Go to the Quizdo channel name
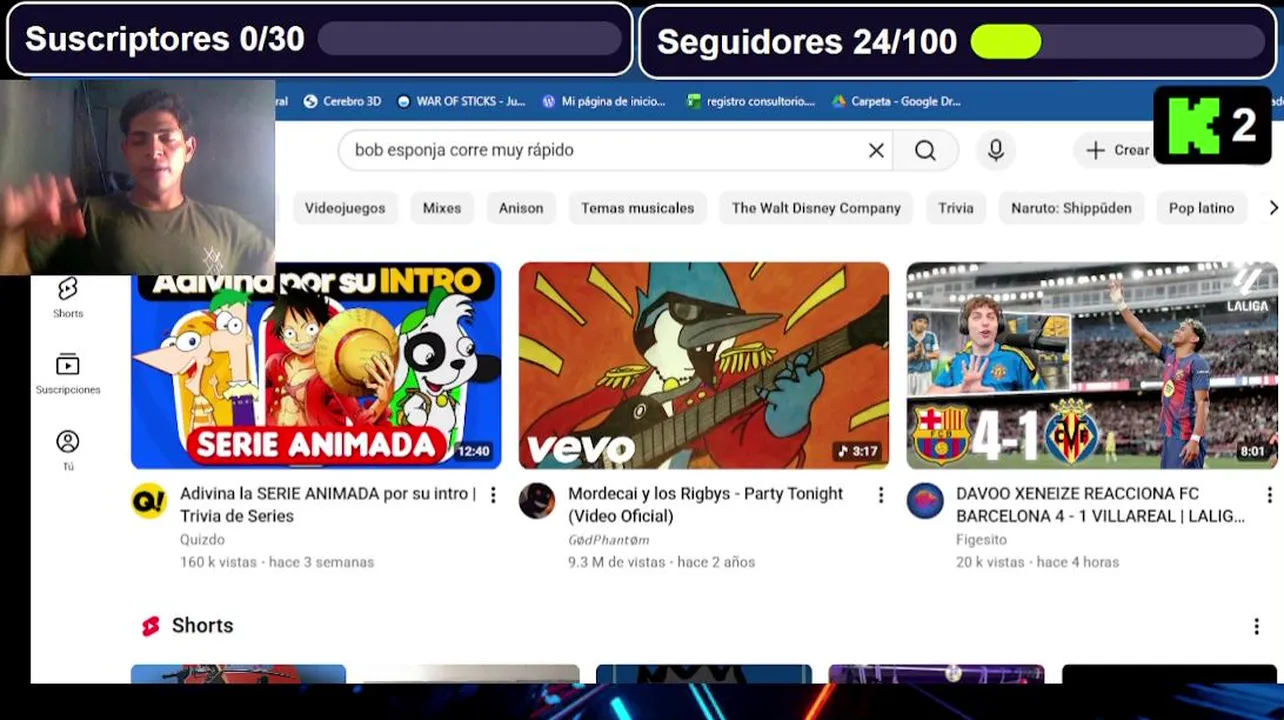This screenshot has width=1284, height=720. [x=202, y=540]
